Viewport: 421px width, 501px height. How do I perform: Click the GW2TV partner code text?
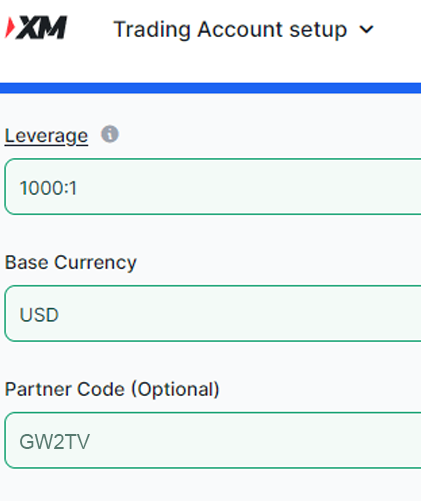click(55, 442)
